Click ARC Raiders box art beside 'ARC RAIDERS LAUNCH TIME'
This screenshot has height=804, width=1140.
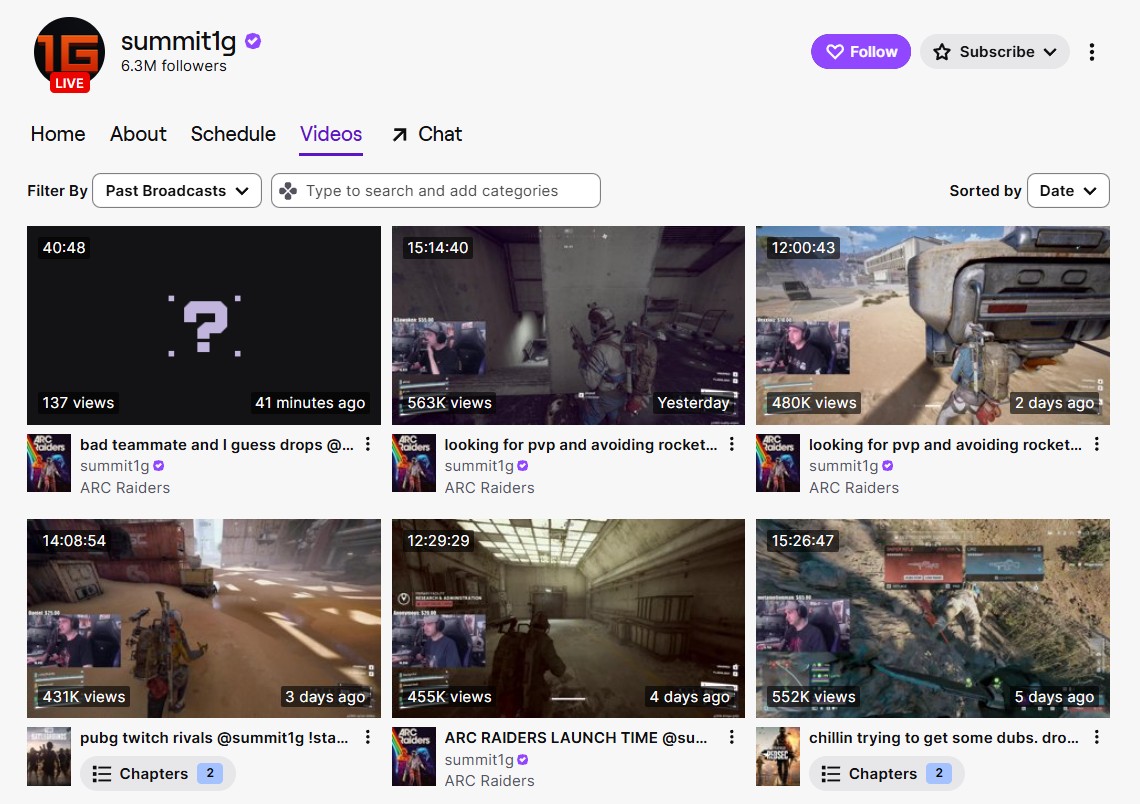pyautogui.click(x=414, y=756)
